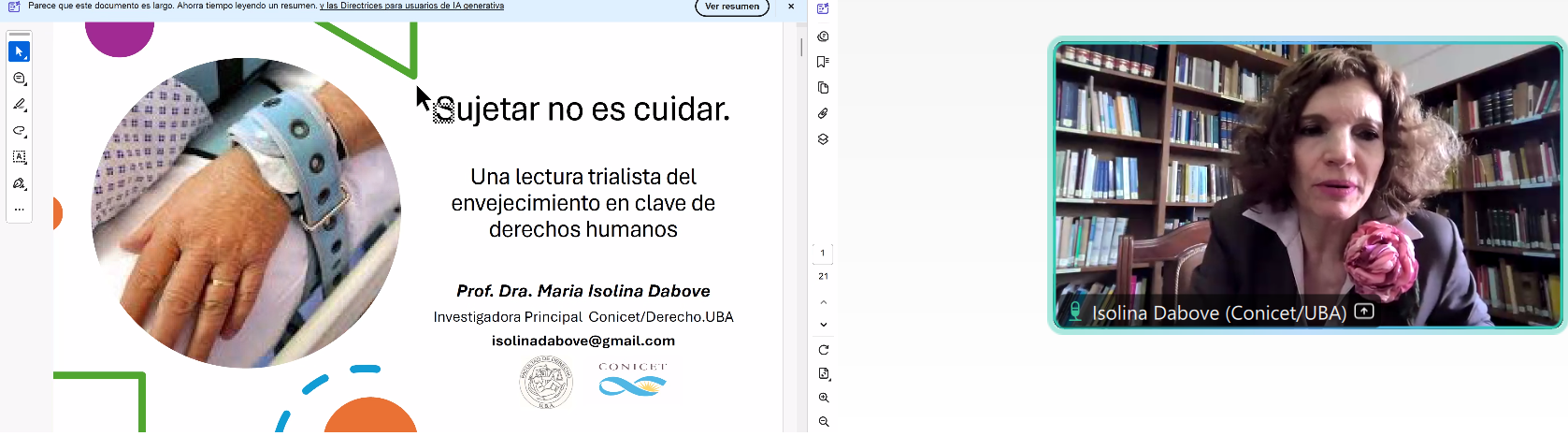Open the add comment tool
Screen dimensions: 1568x436
coord(19,79)
